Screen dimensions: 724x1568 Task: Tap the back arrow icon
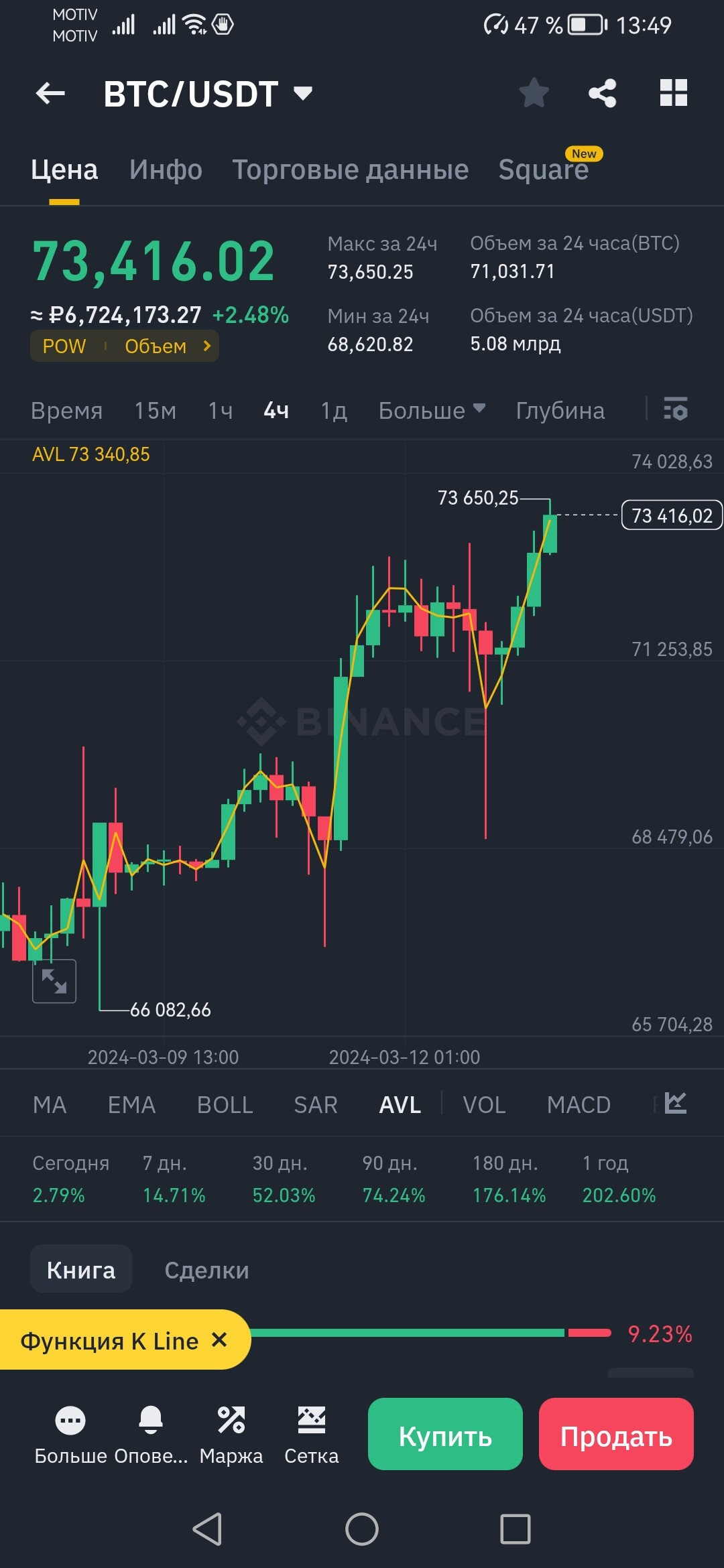[x=50, y=93]
